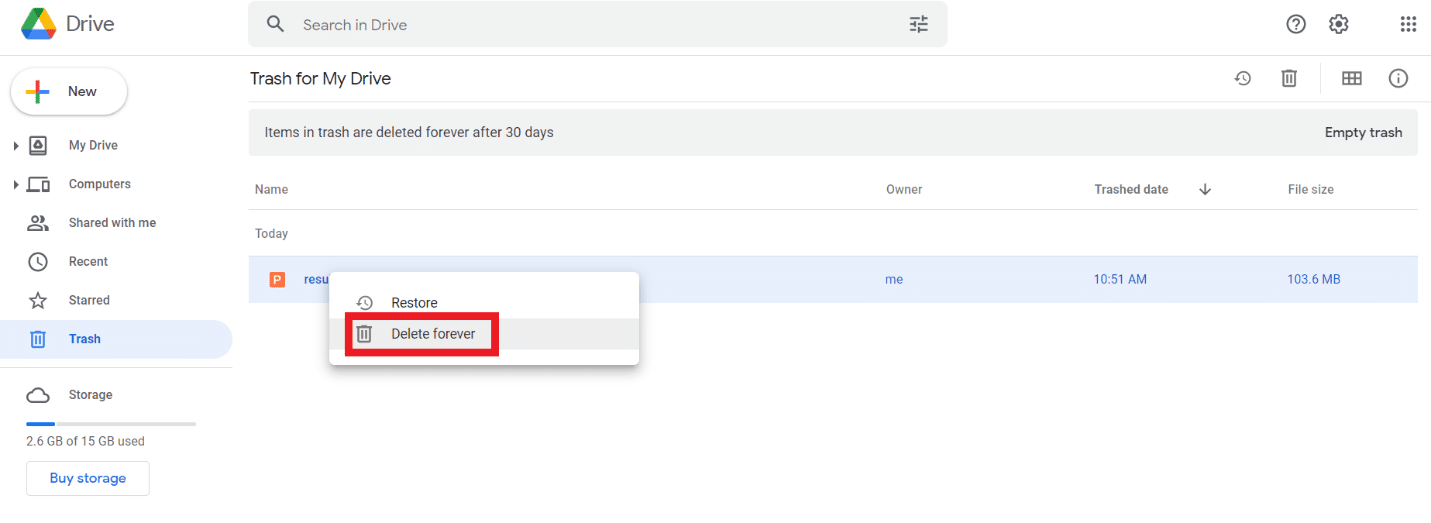Sort by the File size column header
The width and height of the screenshot is (1431, 523).
(1311, 189)
